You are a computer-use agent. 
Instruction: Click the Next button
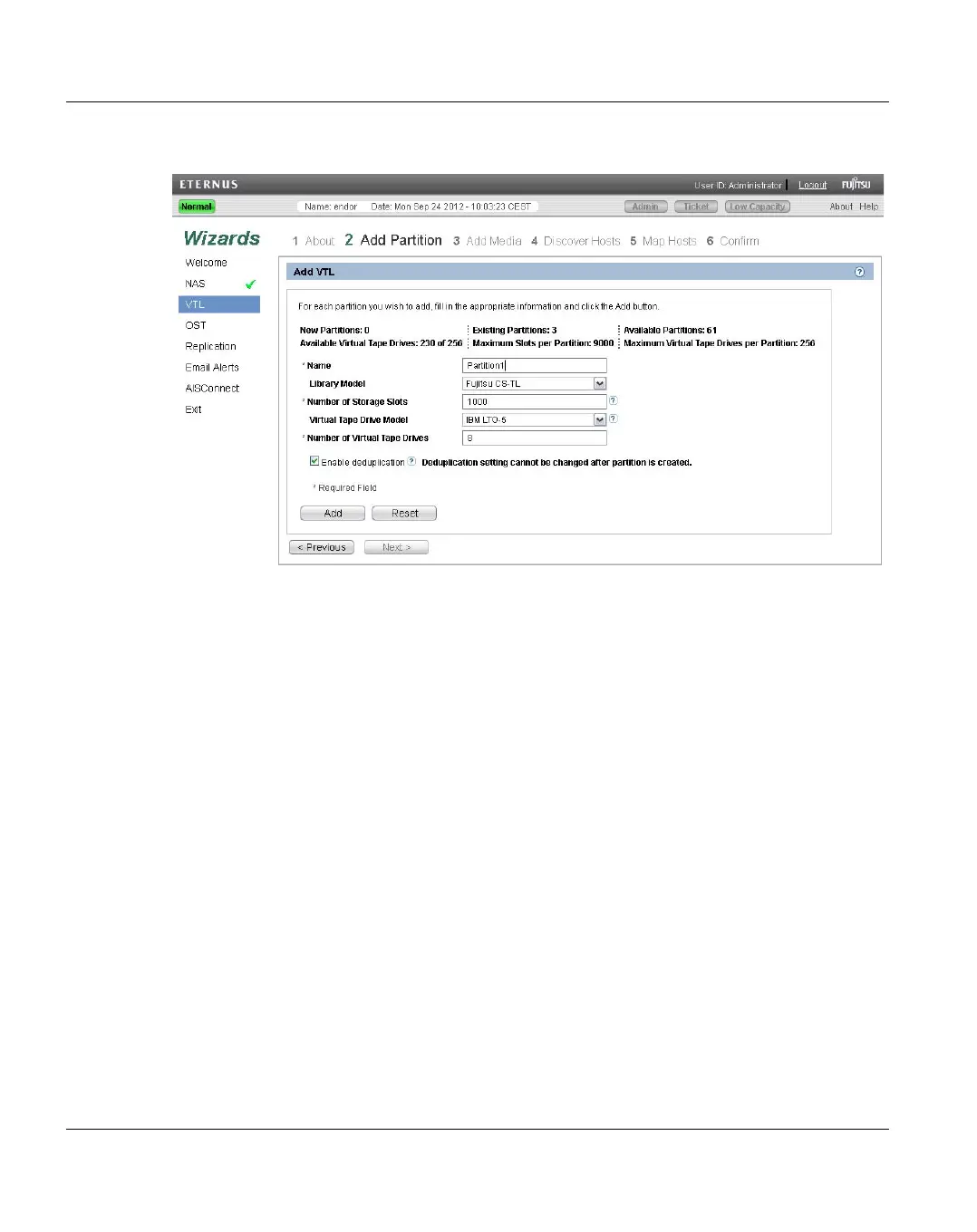[396, 547]
